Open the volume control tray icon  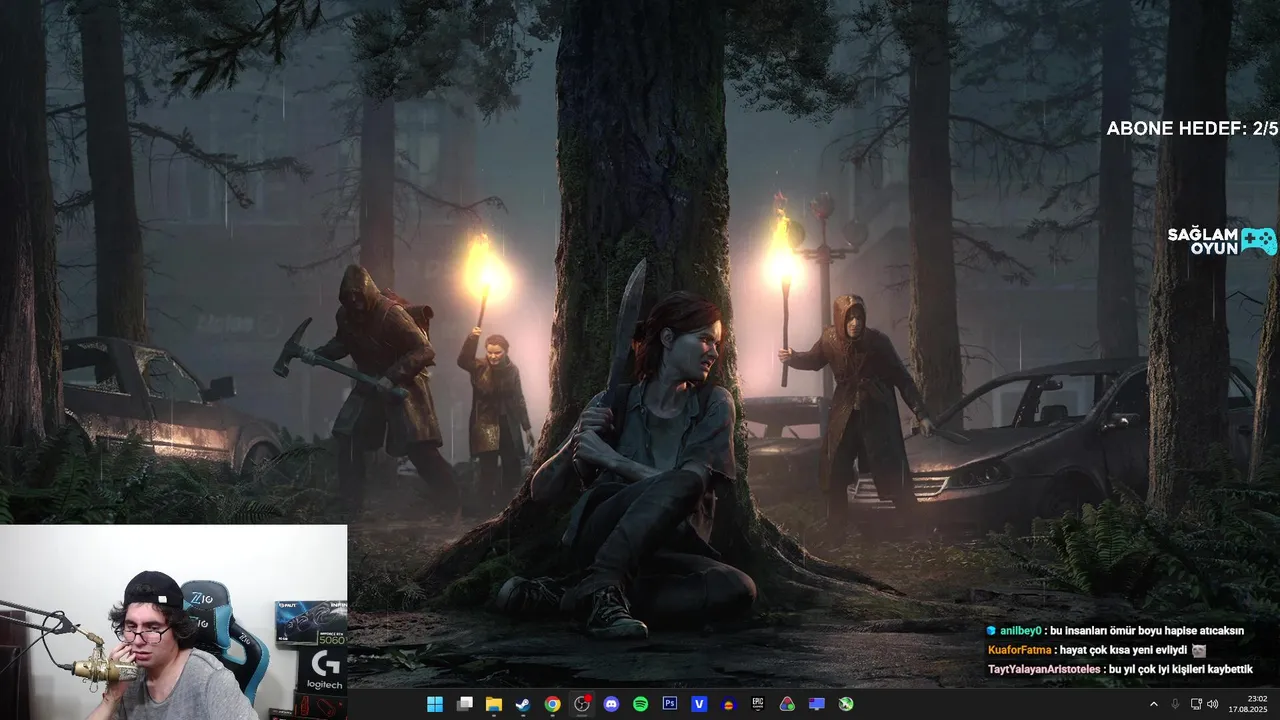click(1213, 704)
